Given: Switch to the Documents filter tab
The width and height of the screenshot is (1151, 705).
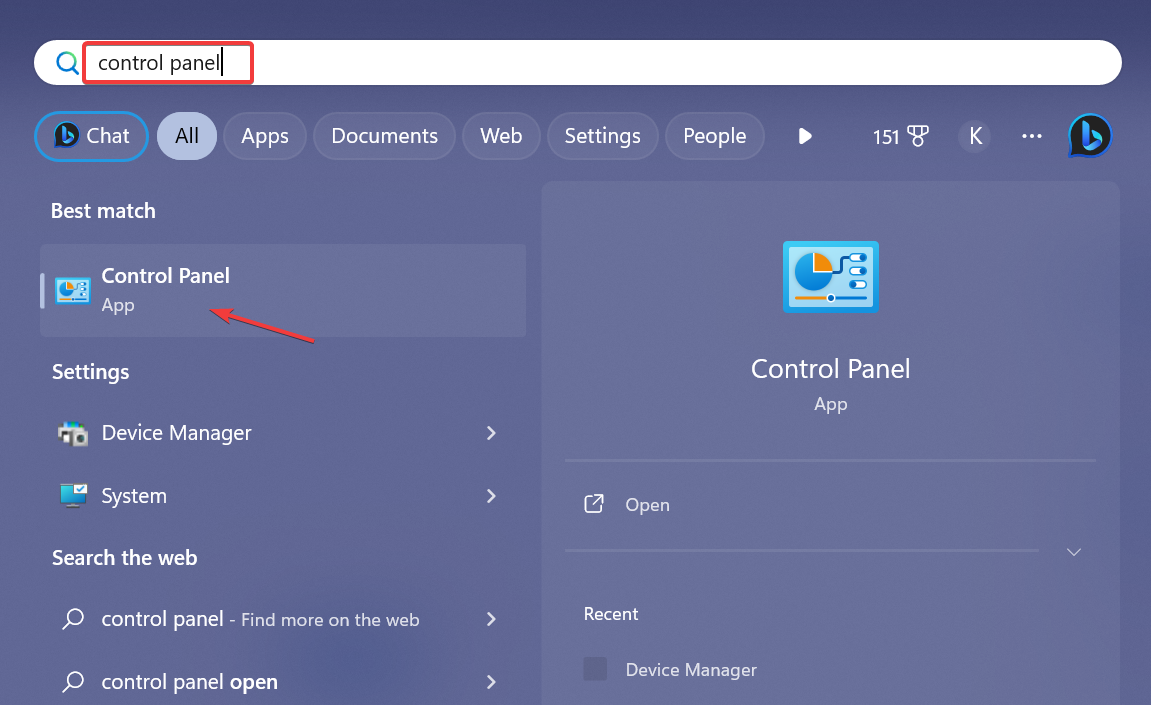Looking at the screenshot, I should click(x=384, y=135).
